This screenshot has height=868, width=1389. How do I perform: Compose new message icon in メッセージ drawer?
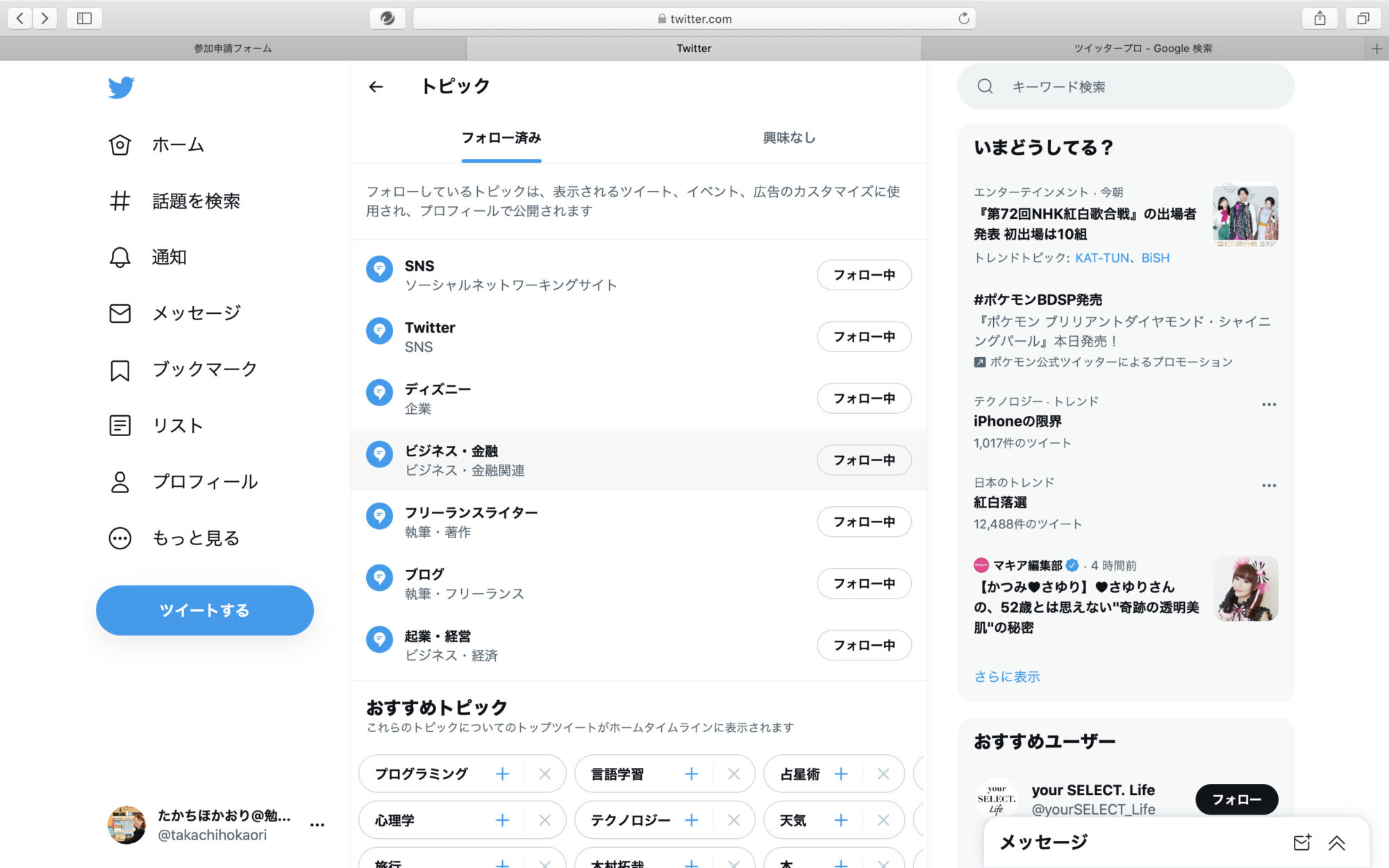coord(1302,842)
